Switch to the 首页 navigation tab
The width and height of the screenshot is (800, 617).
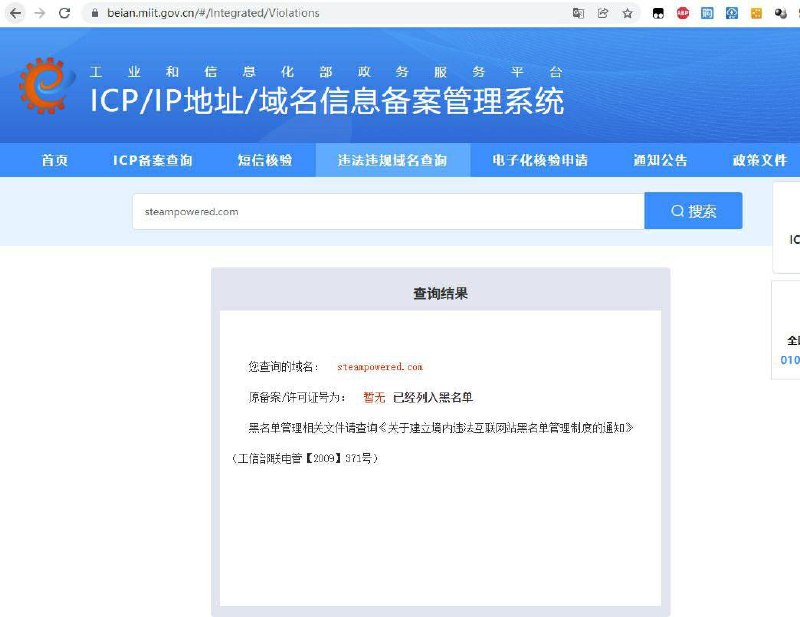click(54, 160)
